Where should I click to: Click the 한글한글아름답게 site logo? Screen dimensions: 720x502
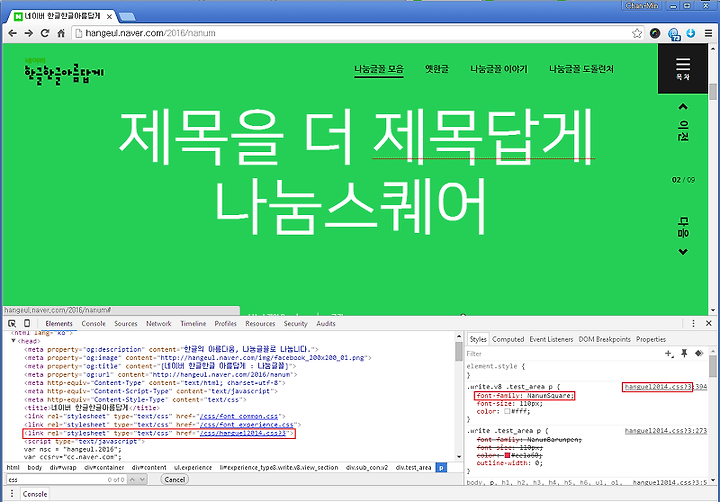63,72
